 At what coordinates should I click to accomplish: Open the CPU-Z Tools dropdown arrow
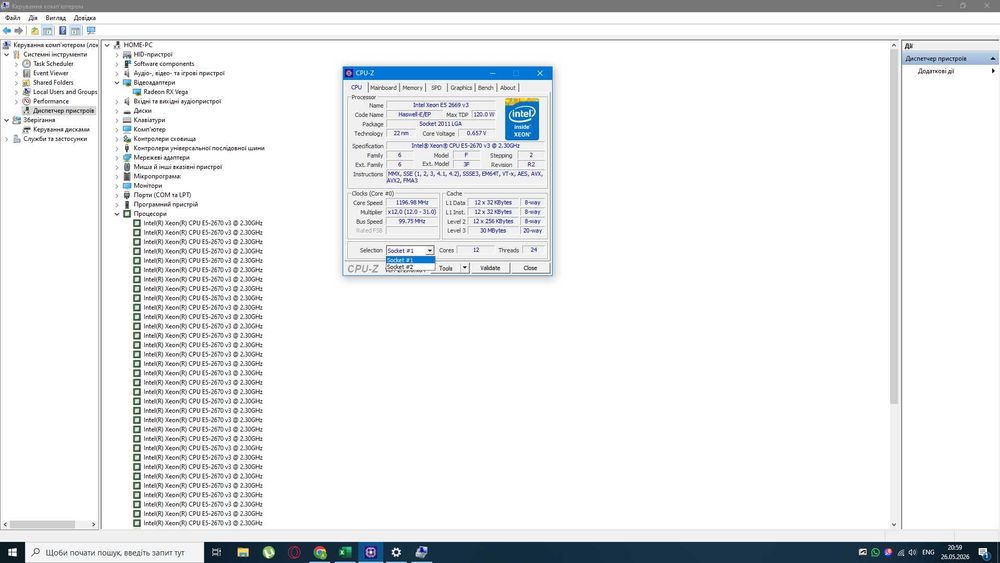465,268
